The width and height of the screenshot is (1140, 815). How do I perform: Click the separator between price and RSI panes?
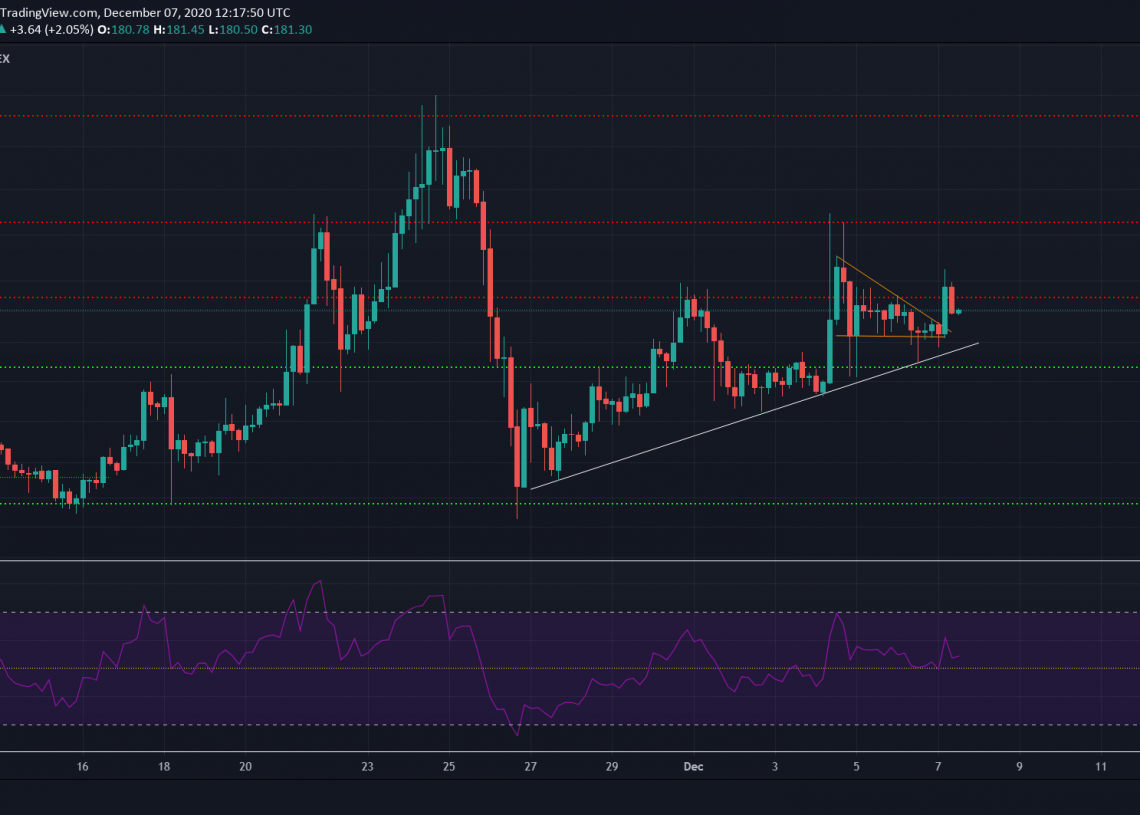570,561
